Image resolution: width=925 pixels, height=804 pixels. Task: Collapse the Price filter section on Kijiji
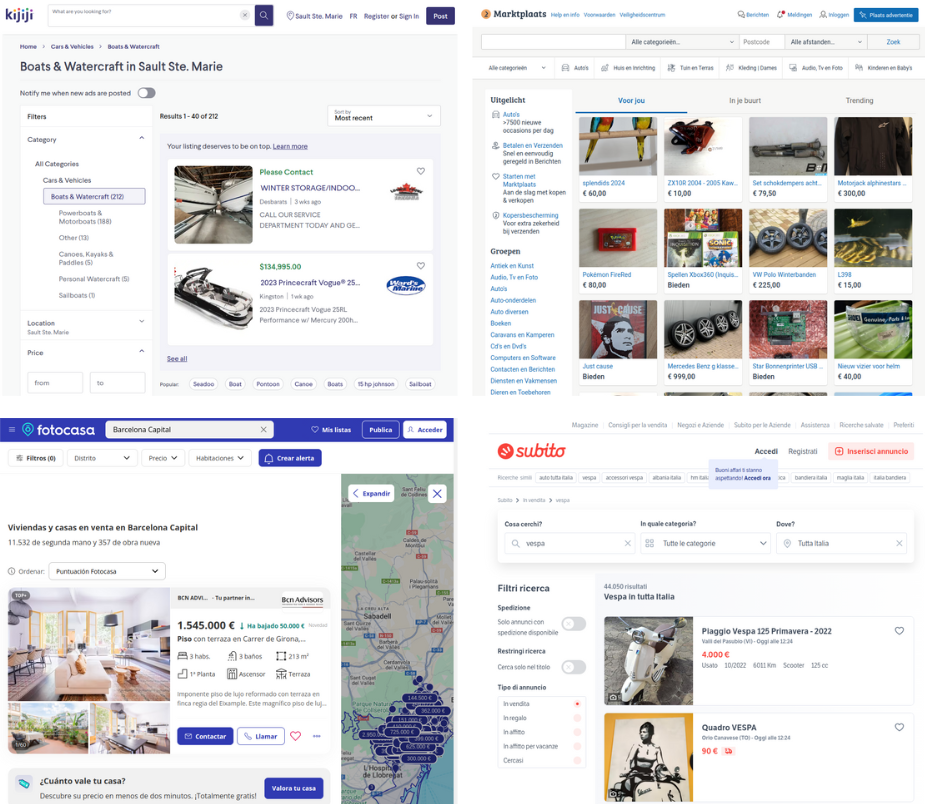click(x=142, y=352)
